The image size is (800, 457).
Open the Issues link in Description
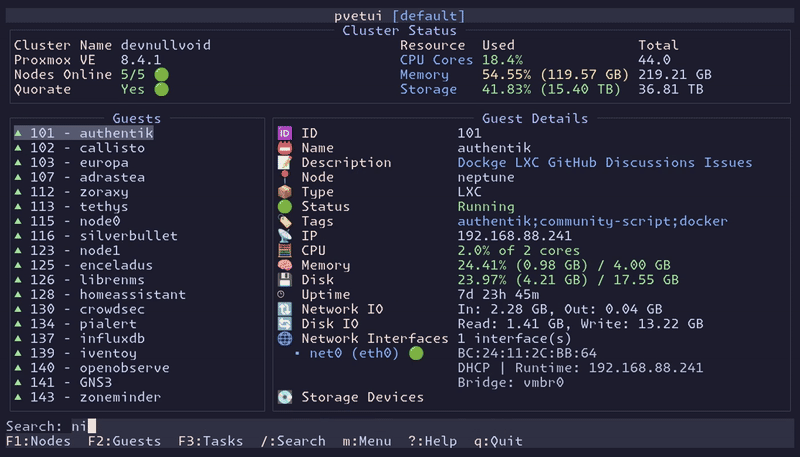pos(728,163)
